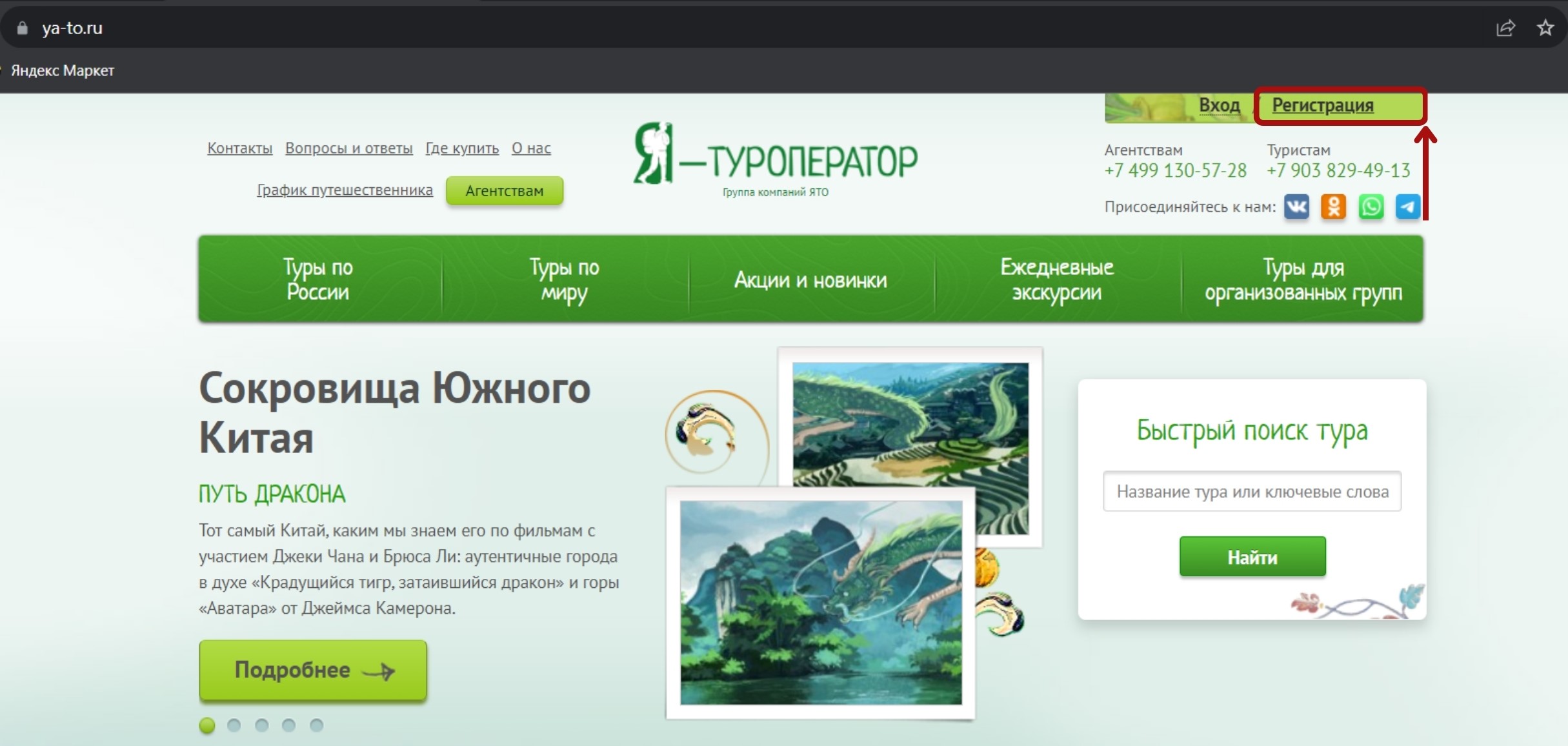1568x746 pixels.
Task: Open the VK social network icon
Action: click(x=1296, y=207)
